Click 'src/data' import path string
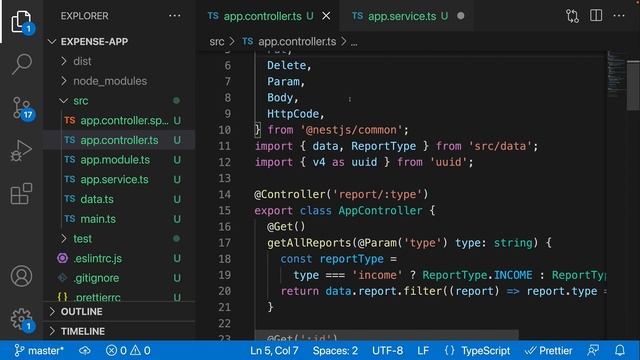This screenshot has height=360, width=640. pos(500,146)
